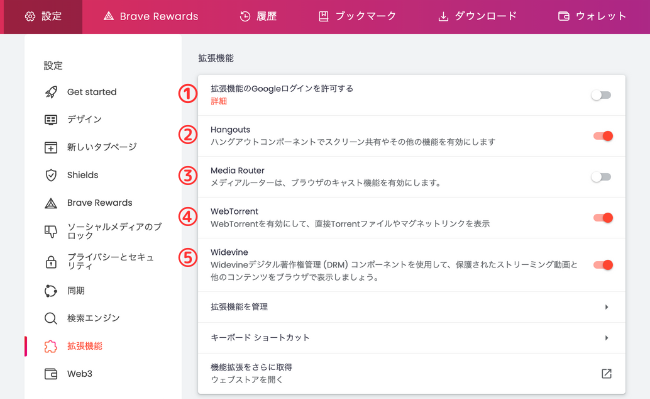Click the Shields shield icon in sidebar
This screenshot has height=399, width=650.
51,175
